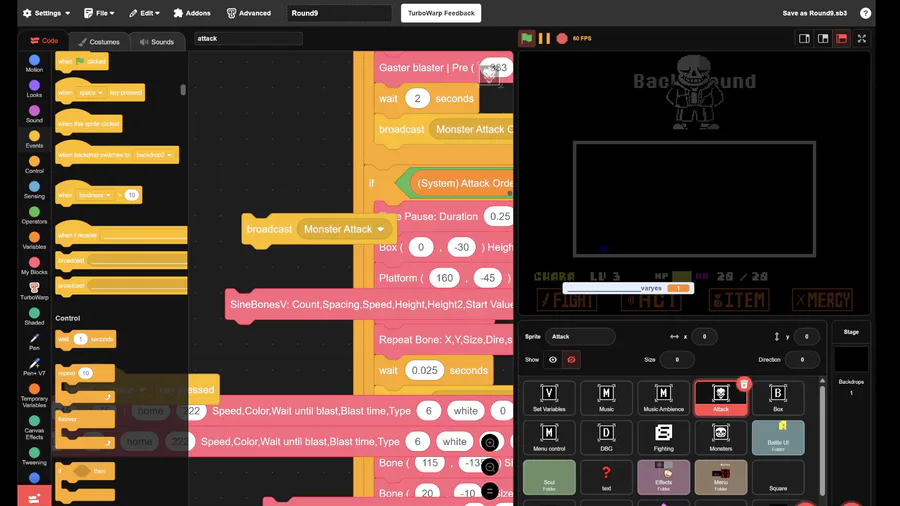Select the Sound block category
The width and height of the screenshot is (900, 506).
pyautogui.click(x=34, y=114)
